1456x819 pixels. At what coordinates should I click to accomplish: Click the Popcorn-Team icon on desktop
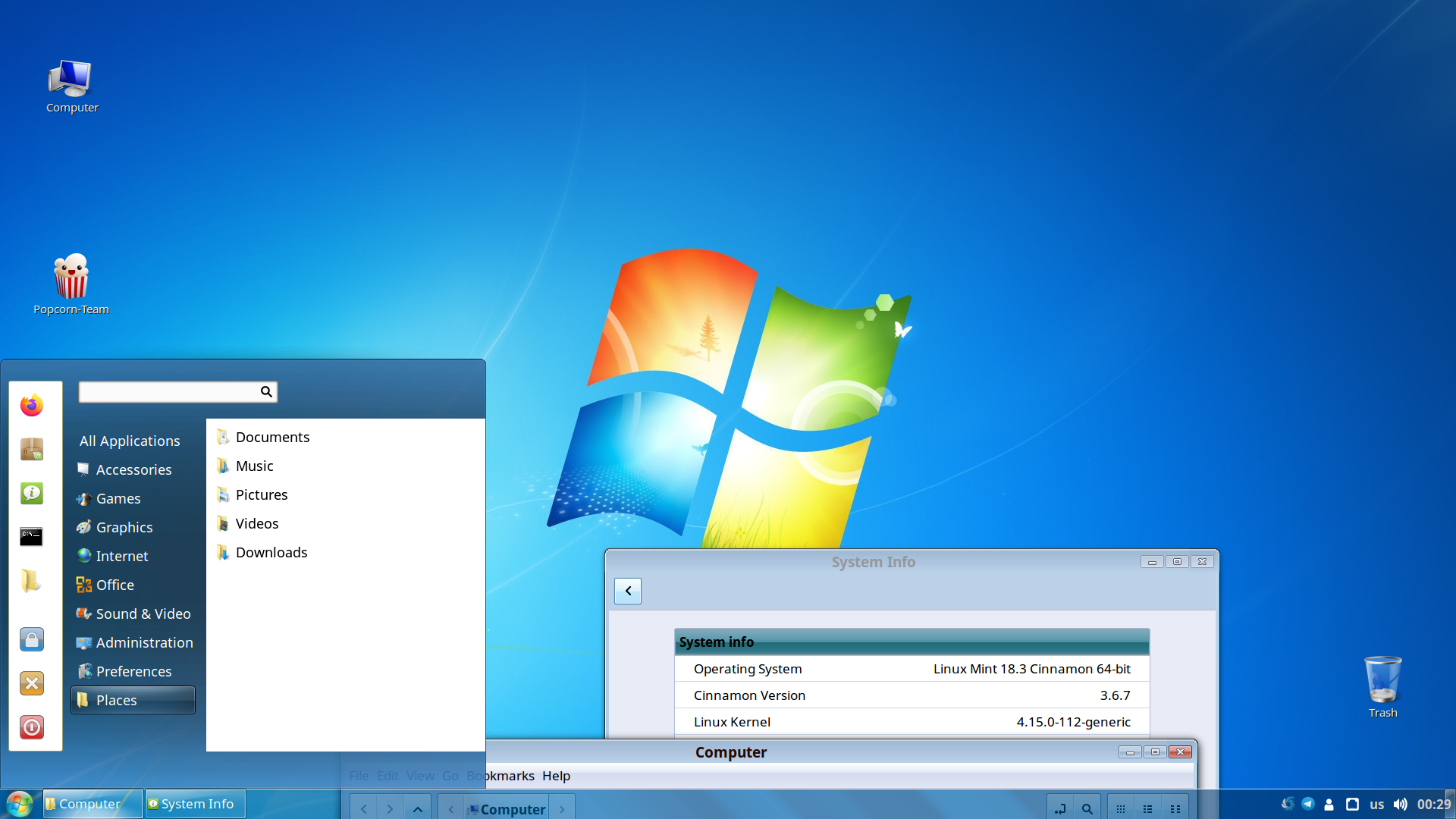point(70,277)
